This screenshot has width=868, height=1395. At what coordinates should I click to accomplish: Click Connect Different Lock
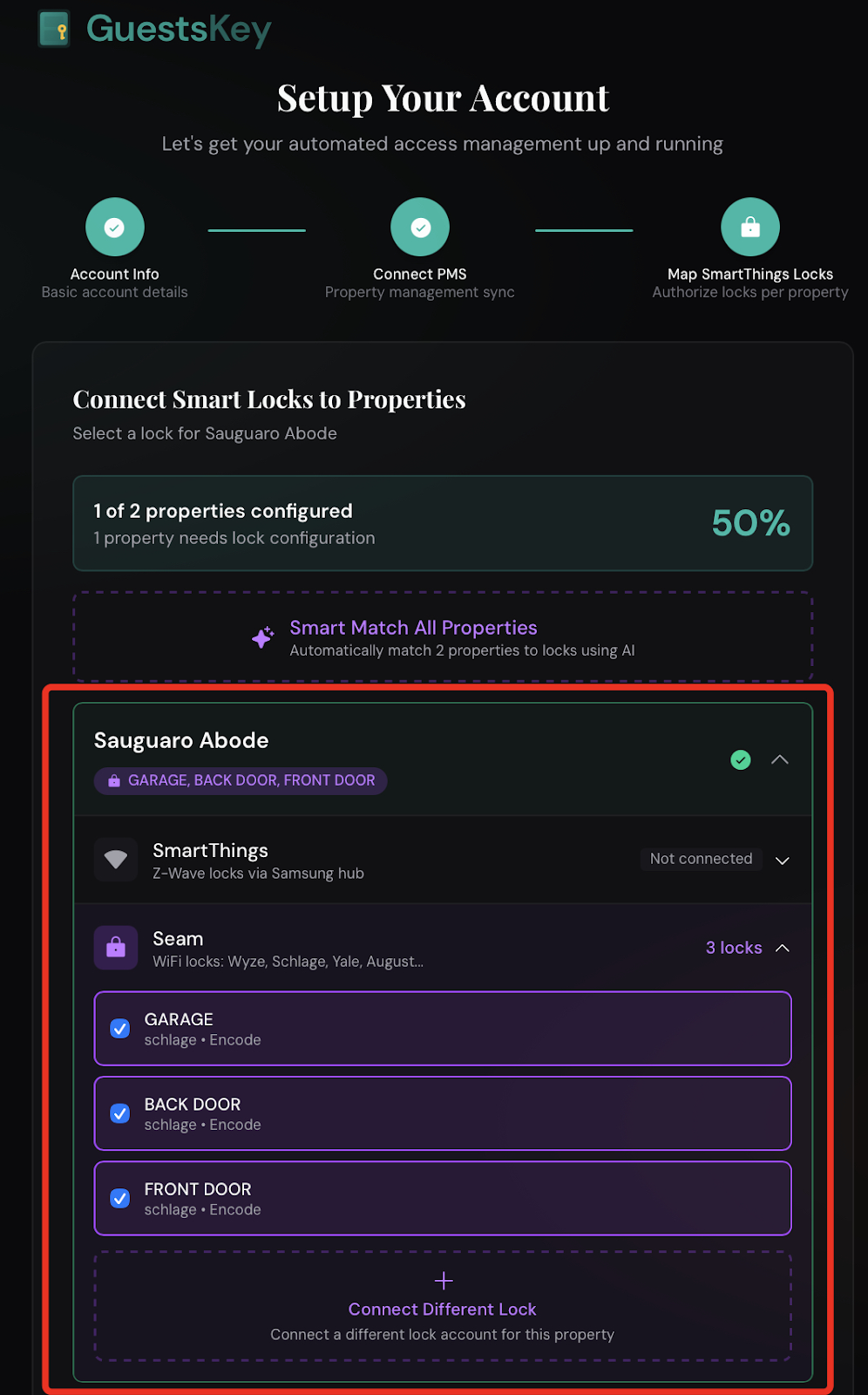point(443,1309)
